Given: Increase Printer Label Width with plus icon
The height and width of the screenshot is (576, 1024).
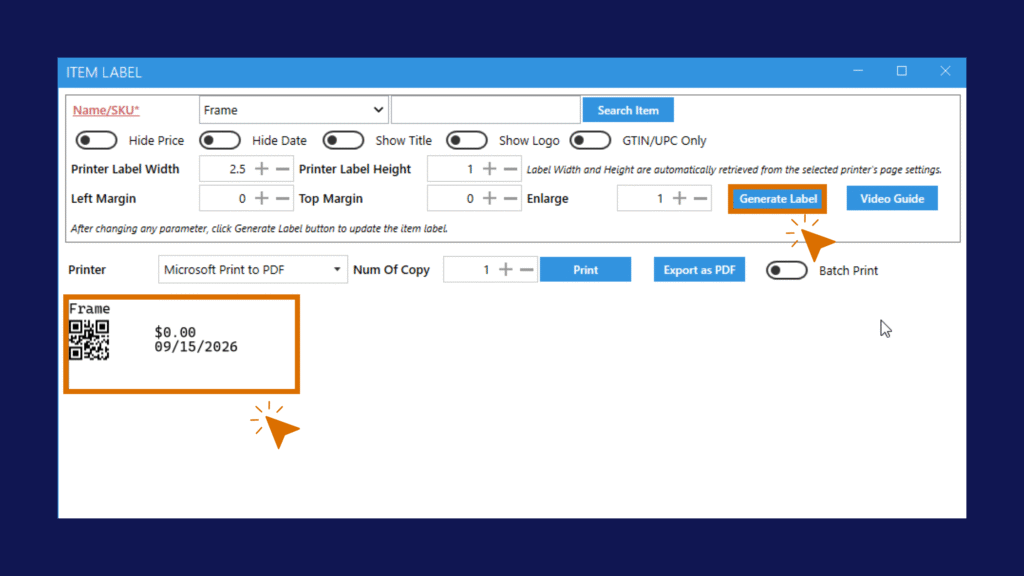Looking at the screenshot, I should pos(261,169).
